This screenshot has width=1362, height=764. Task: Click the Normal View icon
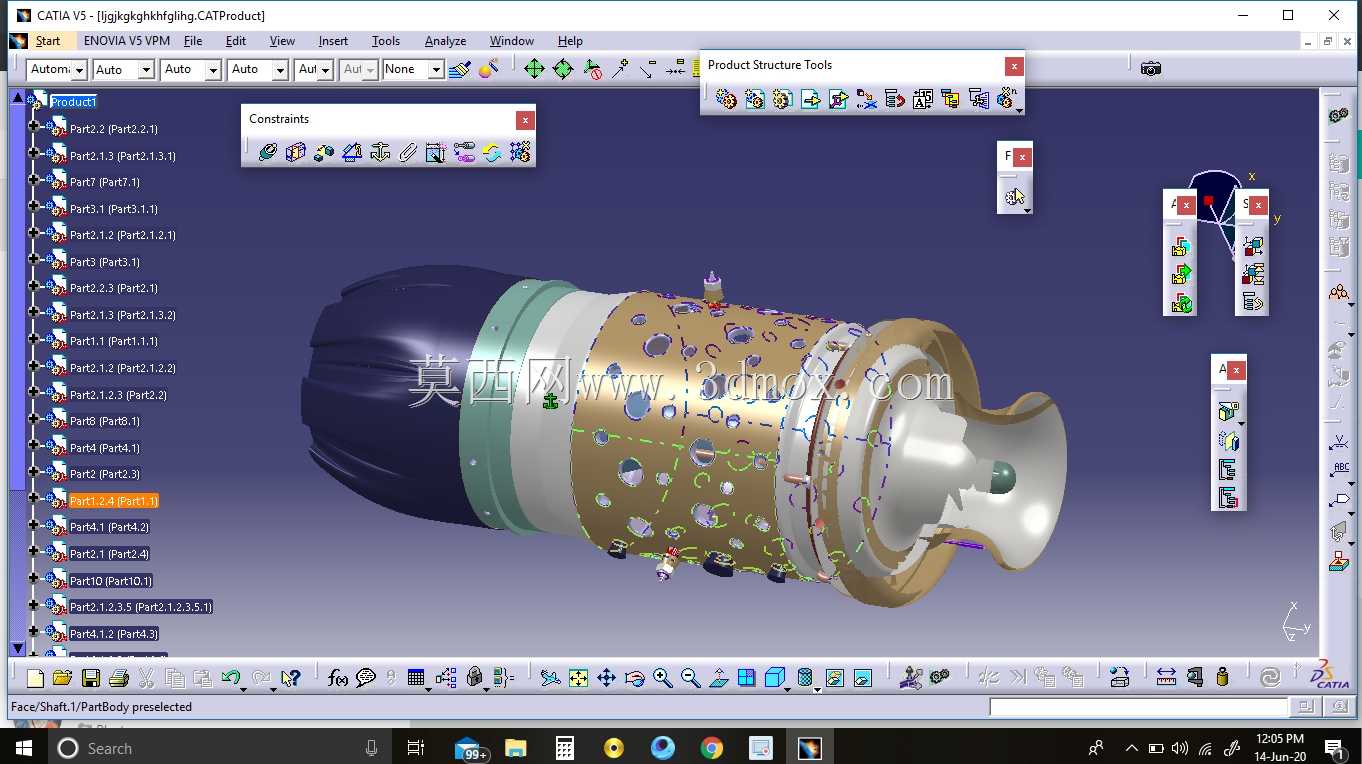718,678
